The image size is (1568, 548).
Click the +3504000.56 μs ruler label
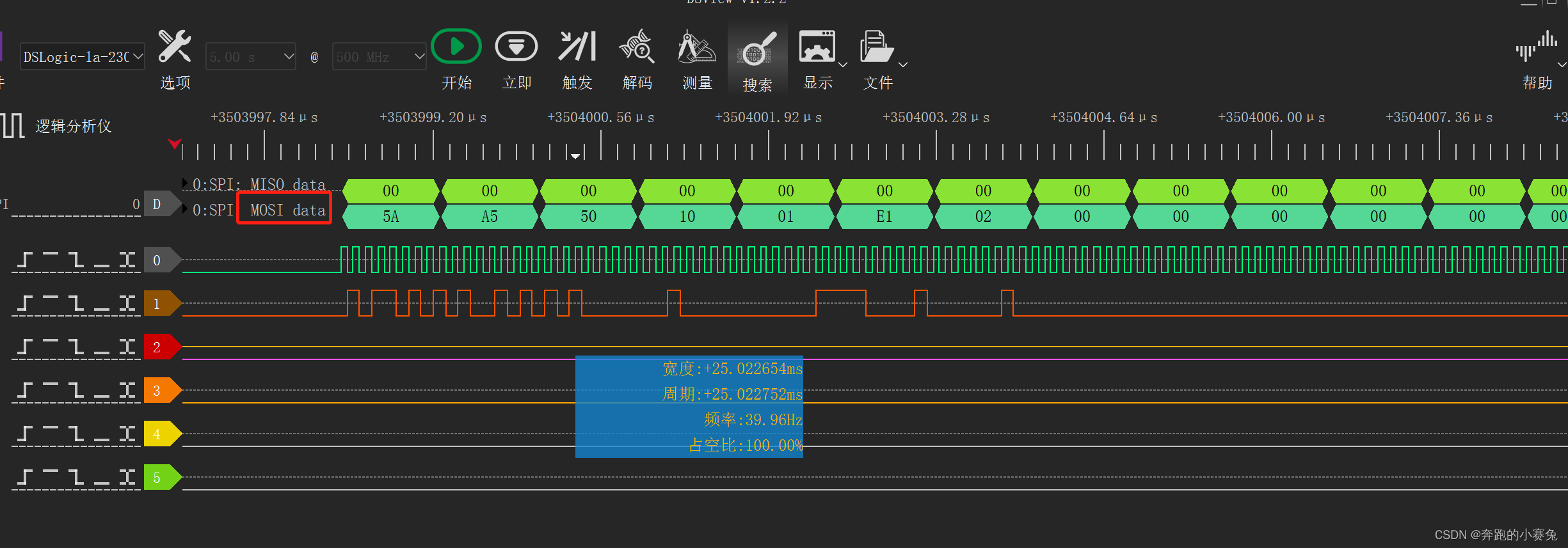600,117
